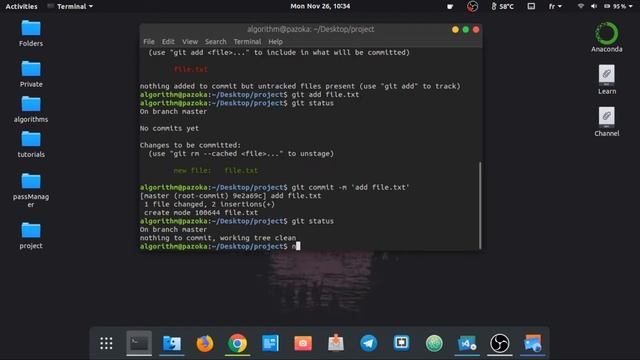Open the Terminal app menu in the top bar
The image size is (640, 360).
point(70,6)
